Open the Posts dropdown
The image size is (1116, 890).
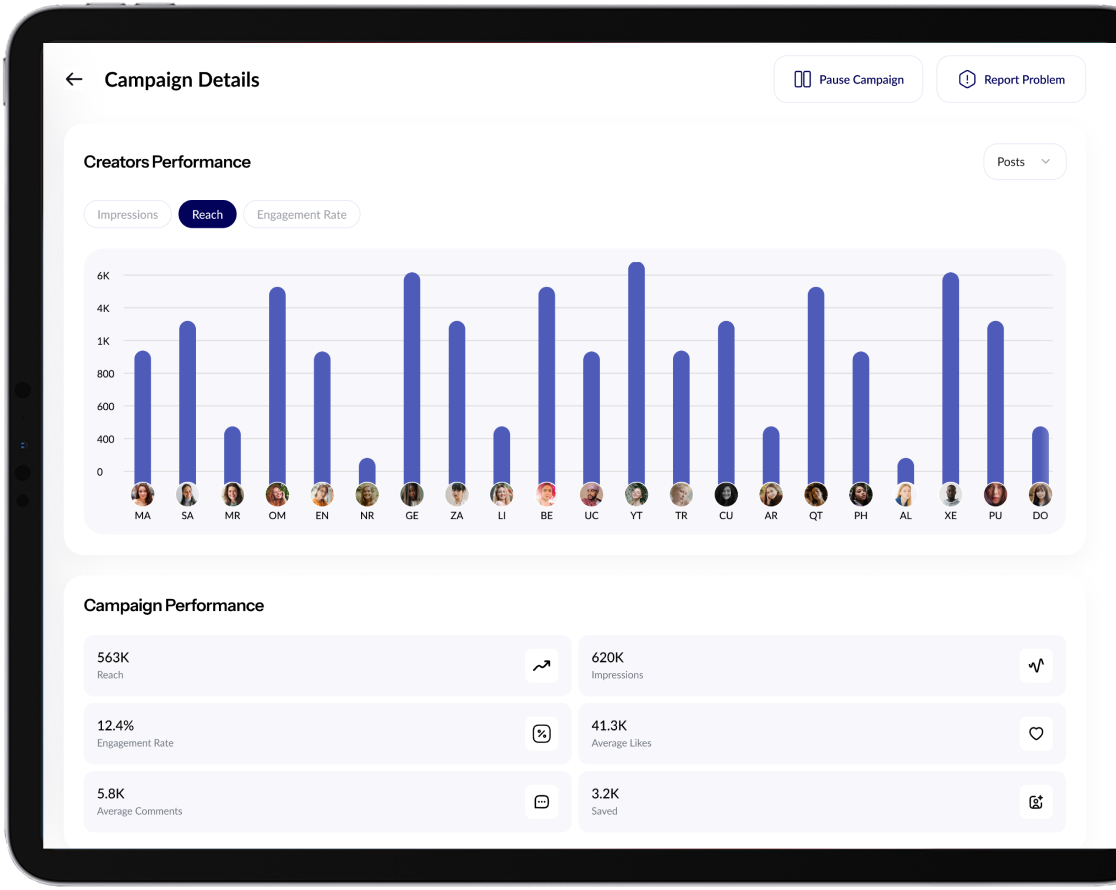point(1024,162)
